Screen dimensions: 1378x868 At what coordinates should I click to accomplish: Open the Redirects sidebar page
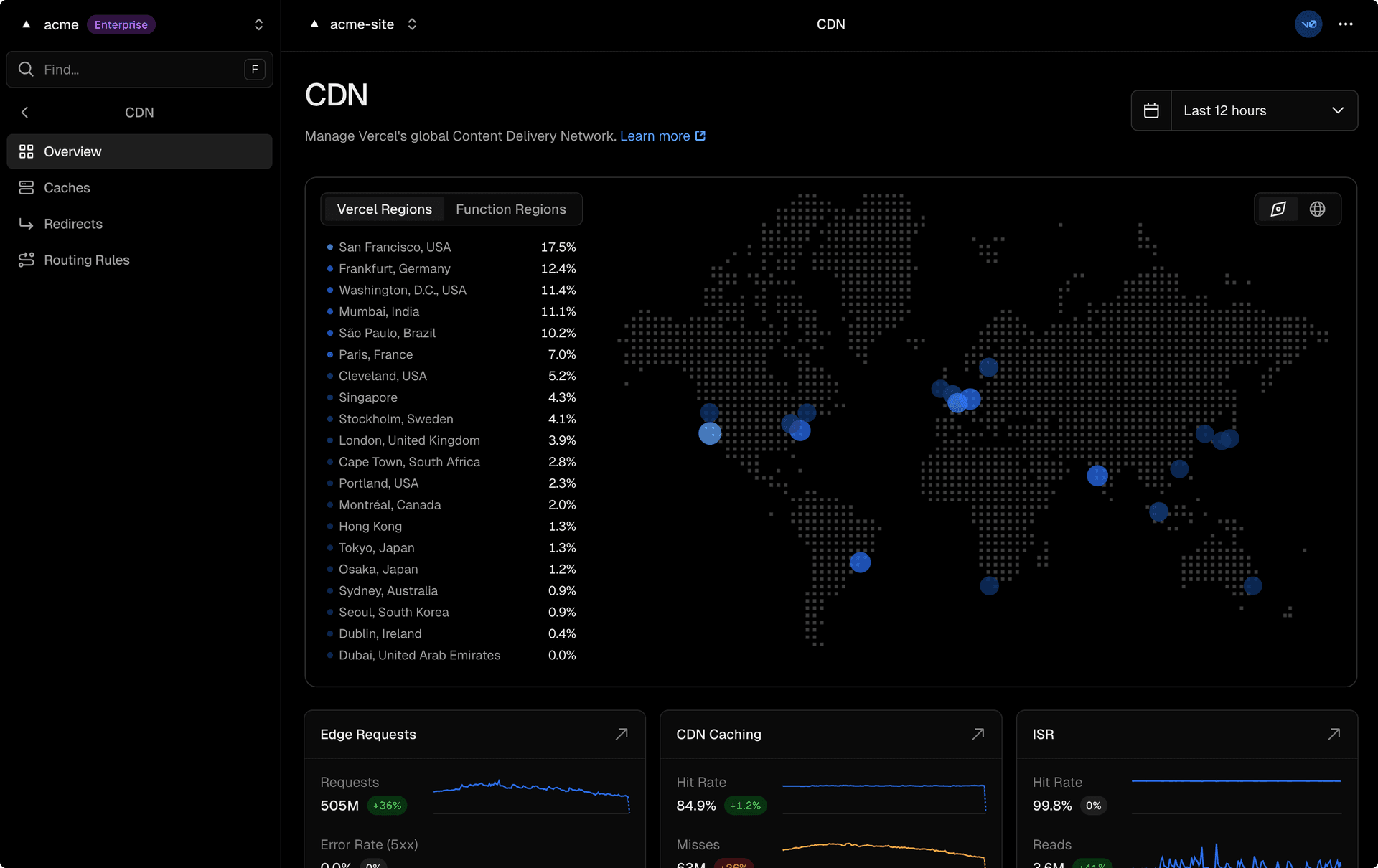coord(72,224)
